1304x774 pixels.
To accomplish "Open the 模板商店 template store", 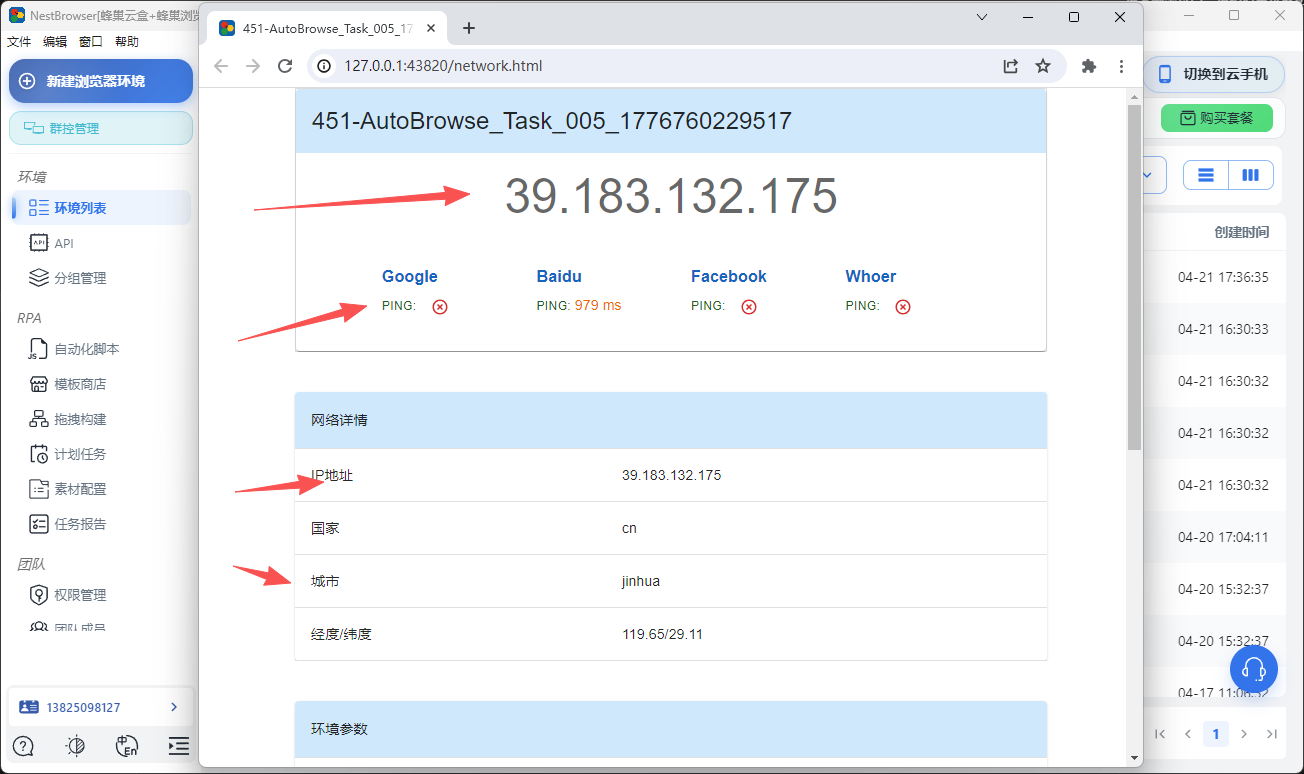I will coord(88,383).
